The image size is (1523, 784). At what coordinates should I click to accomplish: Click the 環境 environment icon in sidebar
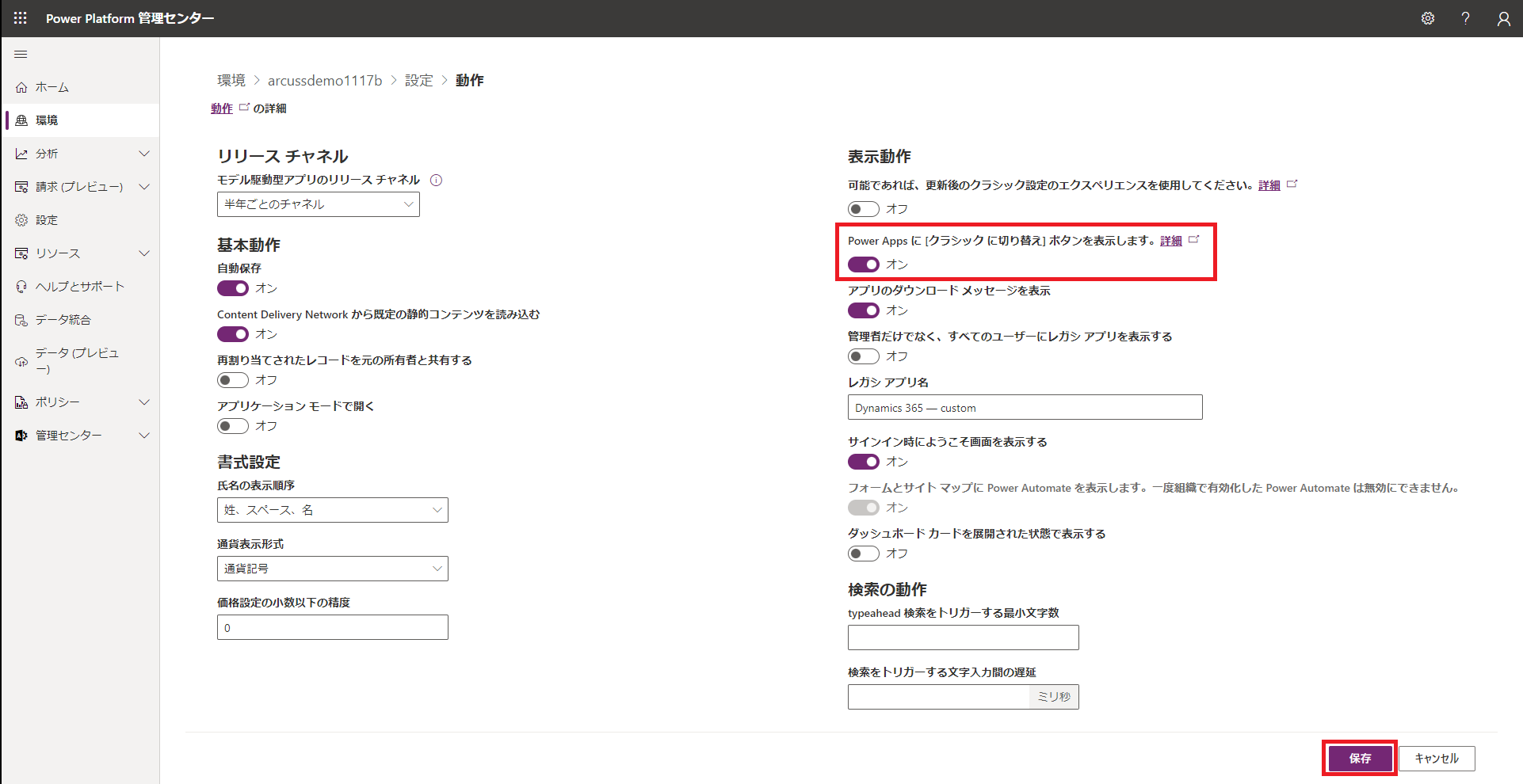pyautogui.click(x=21, y=120)
